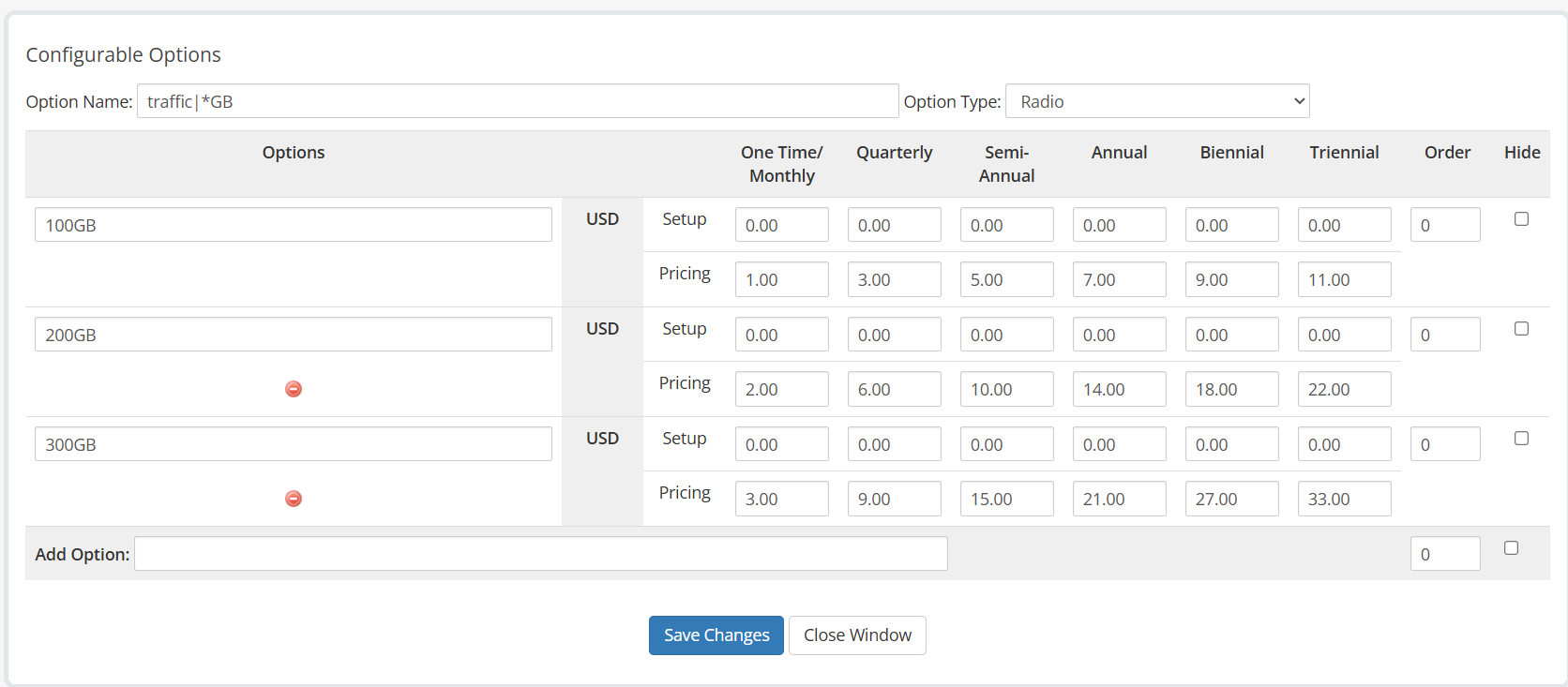Toggle Hide checkbox in Add Option row

[x=1511, y=548]
